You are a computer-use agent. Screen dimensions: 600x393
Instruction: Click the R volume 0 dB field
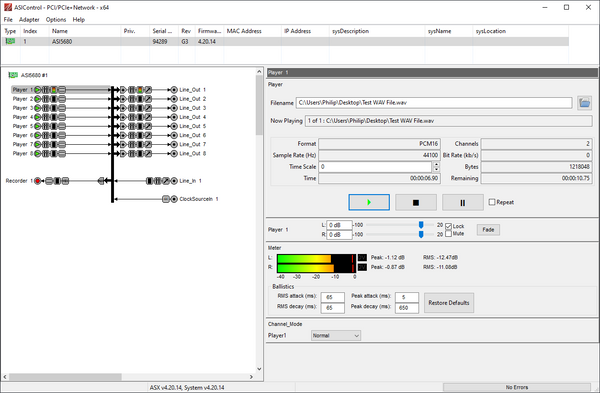point(339,235)
